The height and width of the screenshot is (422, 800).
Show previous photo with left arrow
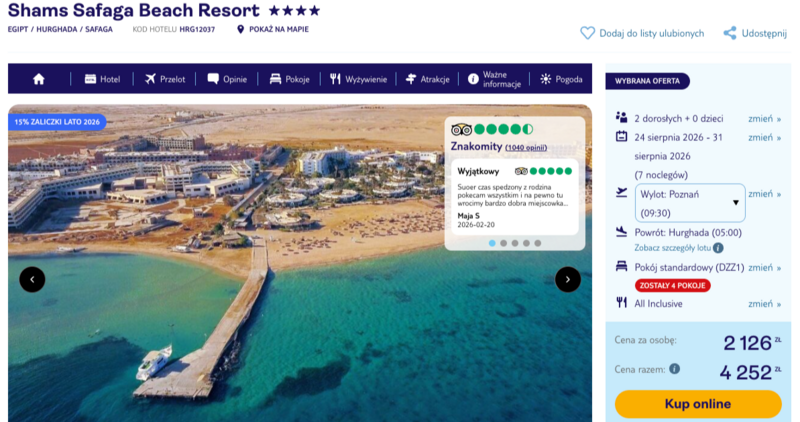(32, 279)
